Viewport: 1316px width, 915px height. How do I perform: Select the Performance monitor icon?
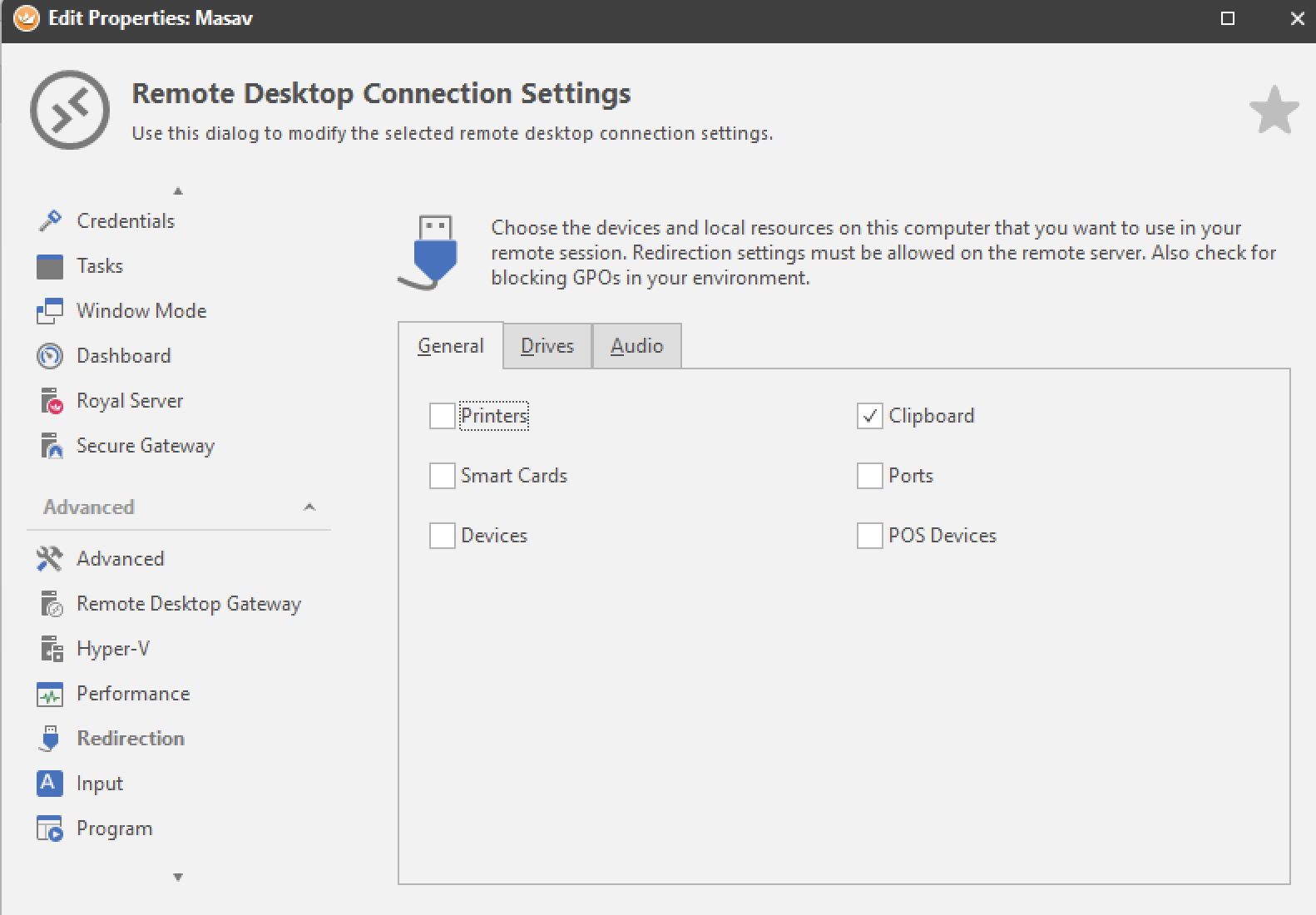50,695
